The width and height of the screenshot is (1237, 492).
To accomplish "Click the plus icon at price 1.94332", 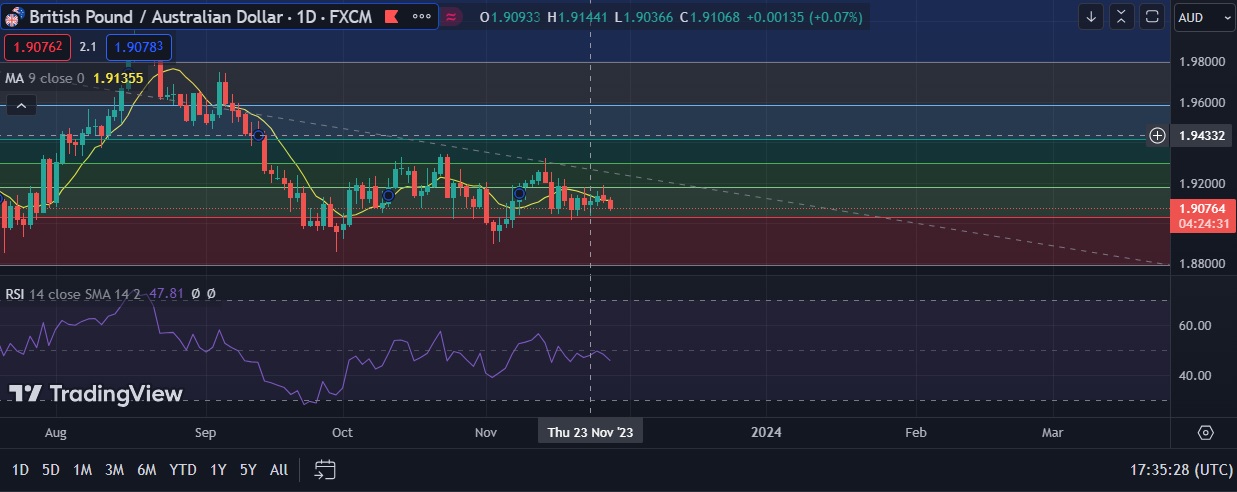I will click(1157, 135).
